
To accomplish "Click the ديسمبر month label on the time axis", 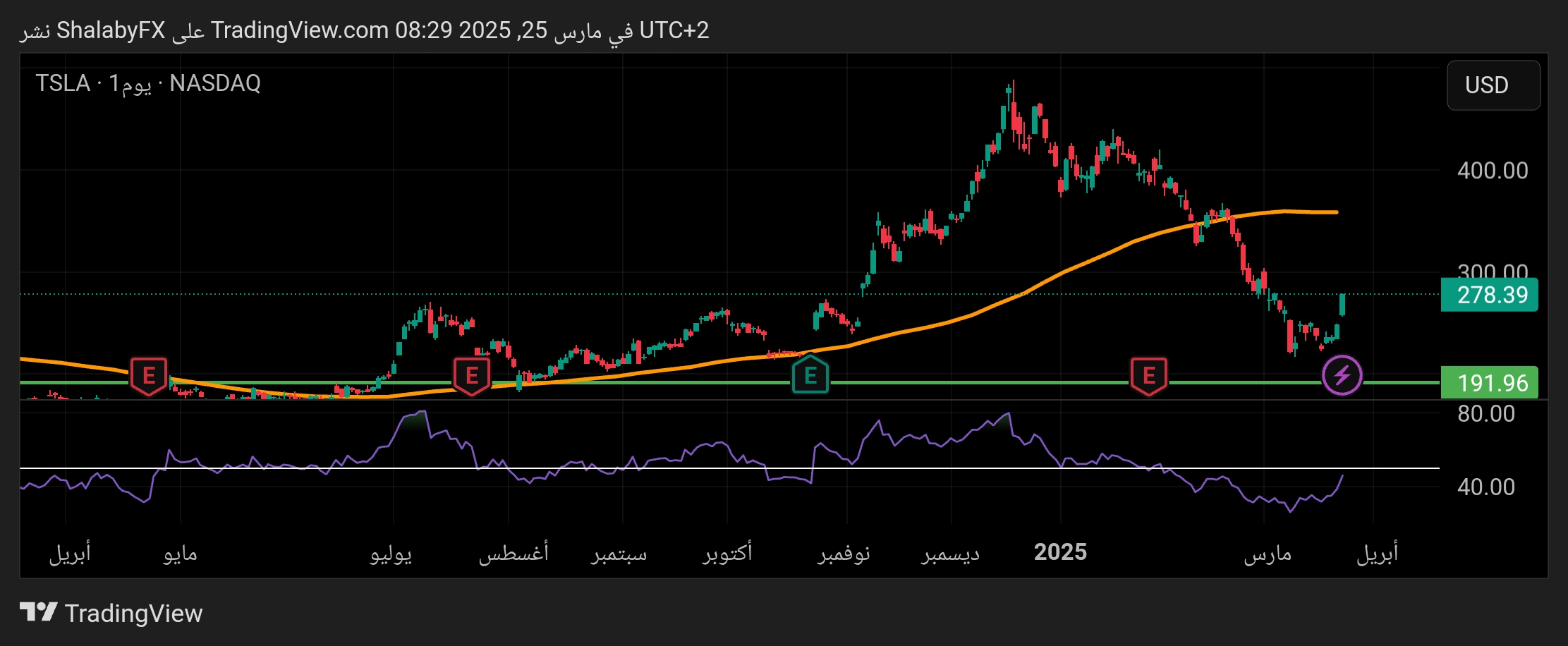I will point(950,554).
